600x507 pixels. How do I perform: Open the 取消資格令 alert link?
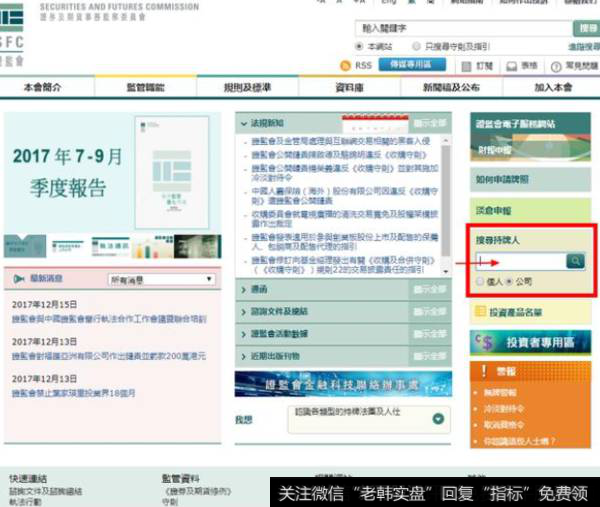(x=504, y=425)
